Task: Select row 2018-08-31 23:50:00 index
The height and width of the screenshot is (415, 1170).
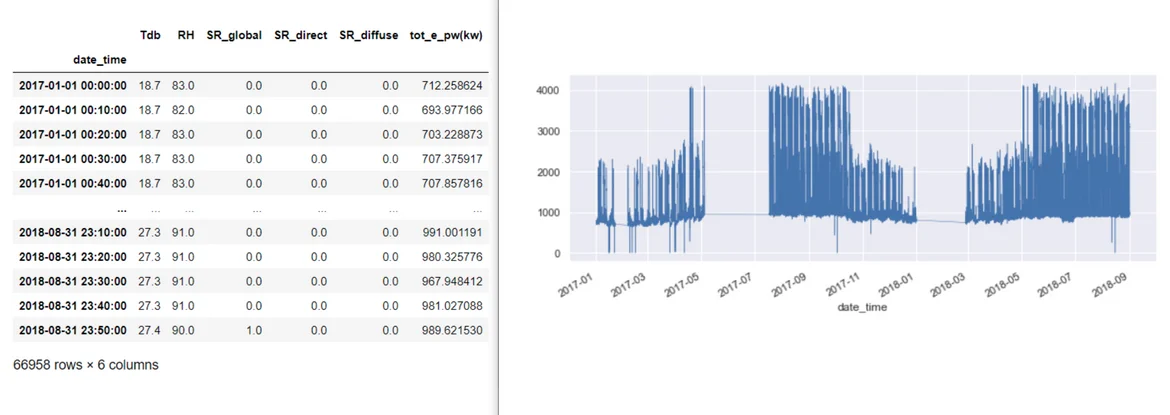Action: (x=73, y=330)
